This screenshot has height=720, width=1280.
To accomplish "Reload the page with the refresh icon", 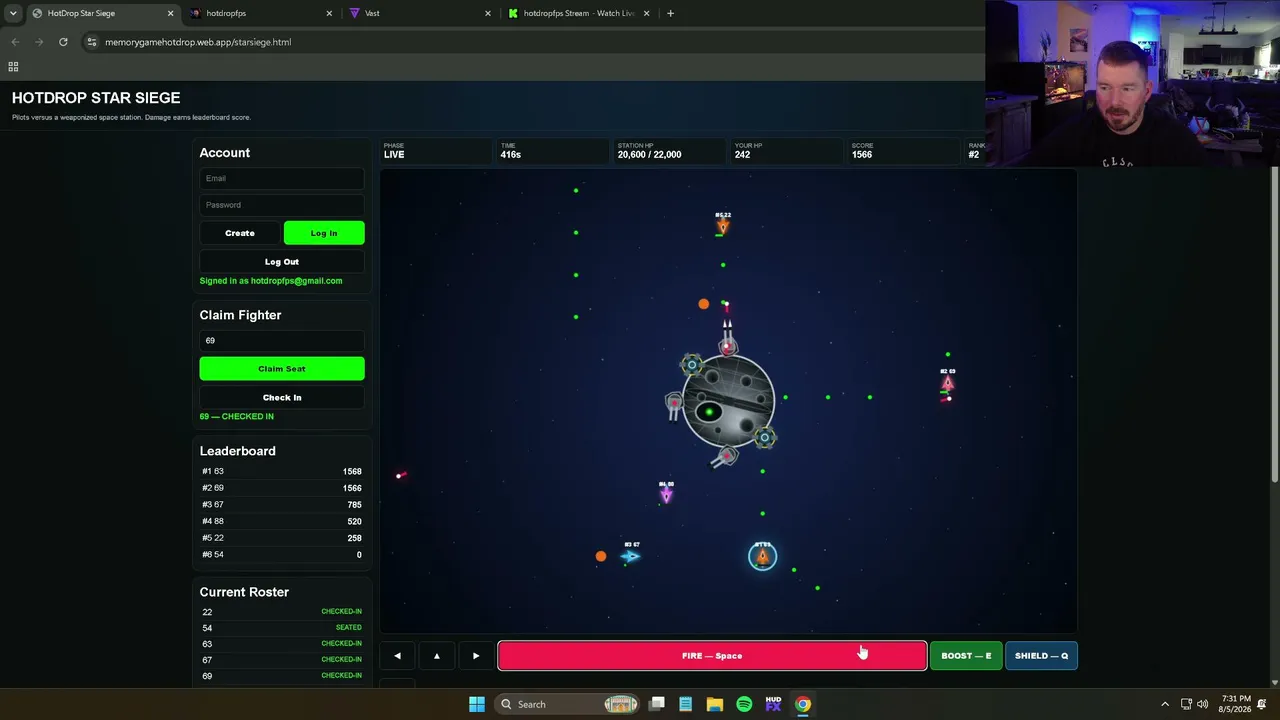I will 63,42.
